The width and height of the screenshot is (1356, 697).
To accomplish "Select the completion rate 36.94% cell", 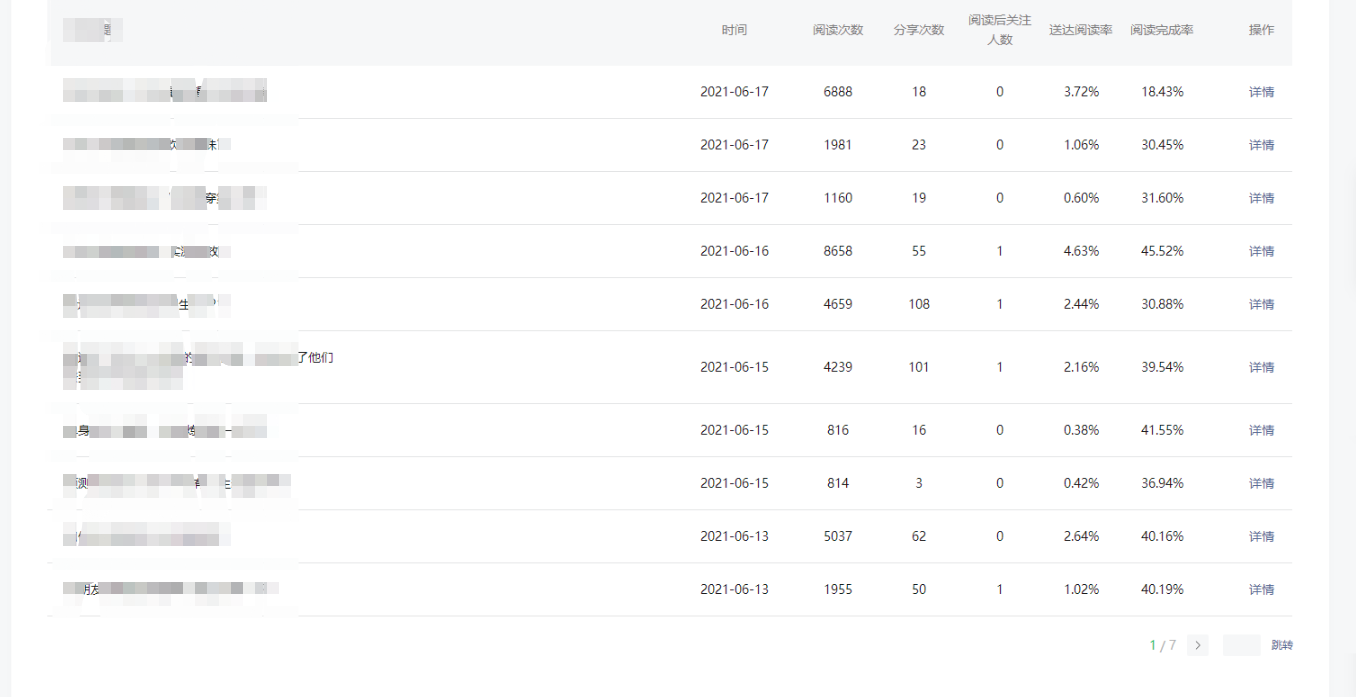I will click(x=1162, y=483).
